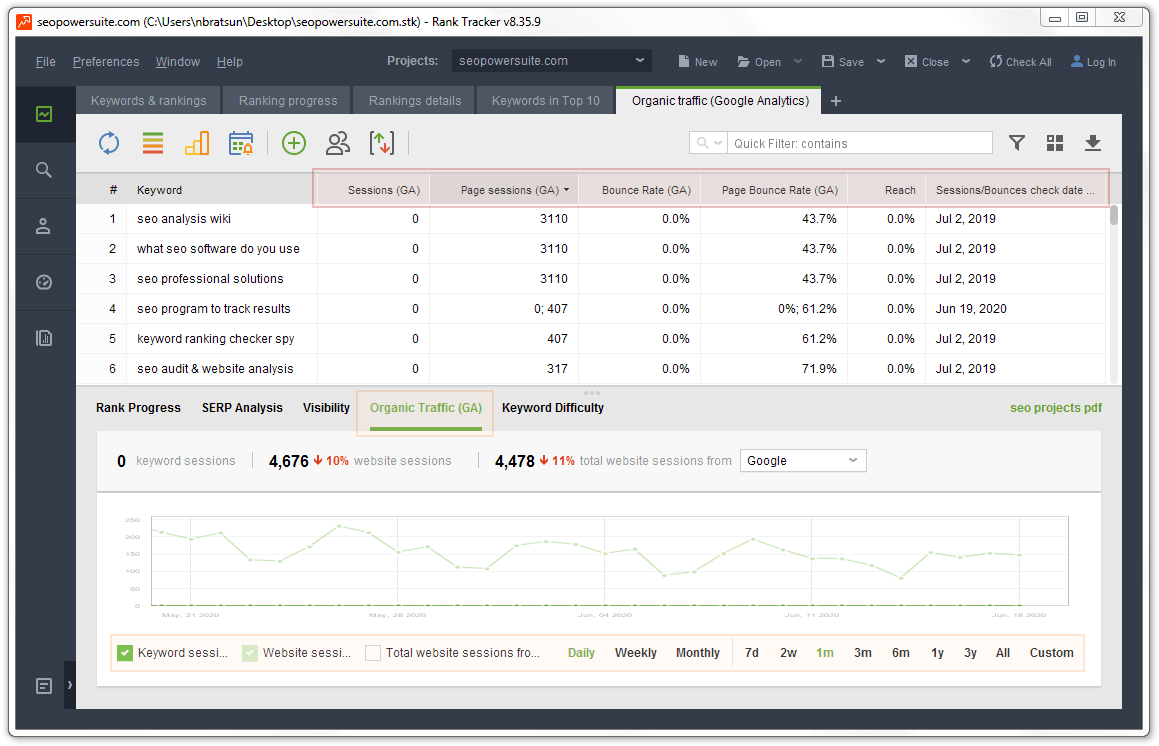Viewport: 1159px width, 746px height.
Task: Click the Log In button
Action: (1093, 62)
